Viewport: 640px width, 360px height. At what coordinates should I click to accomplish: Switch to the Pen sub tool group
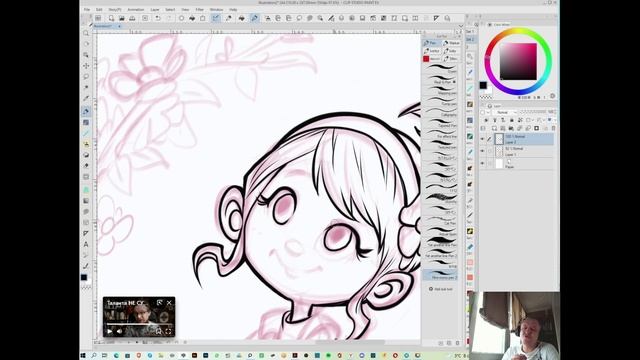pyautogui.click(x=431, y=43)
